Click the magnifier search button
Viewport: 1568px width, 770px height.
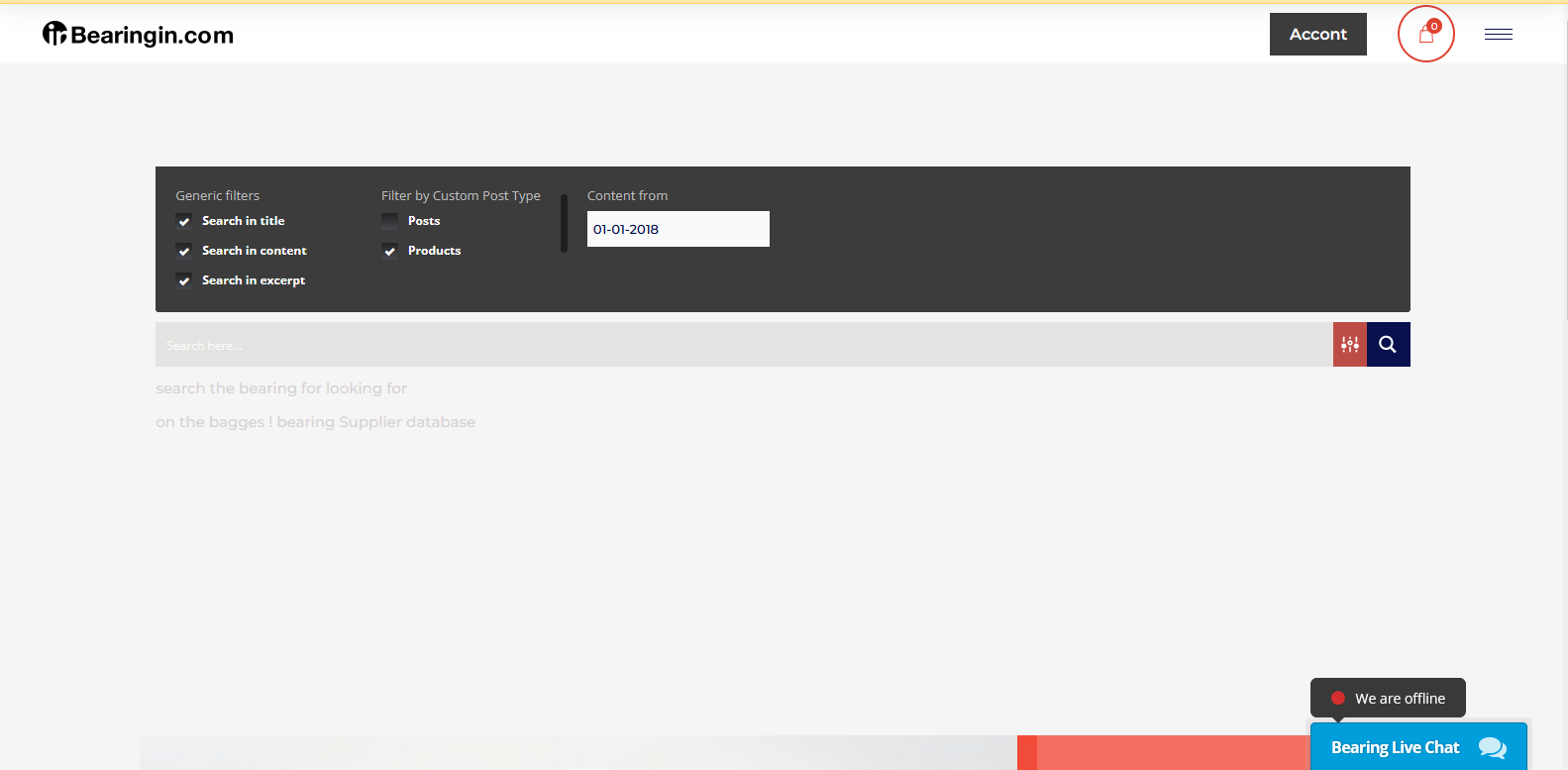pos(1388,345)
